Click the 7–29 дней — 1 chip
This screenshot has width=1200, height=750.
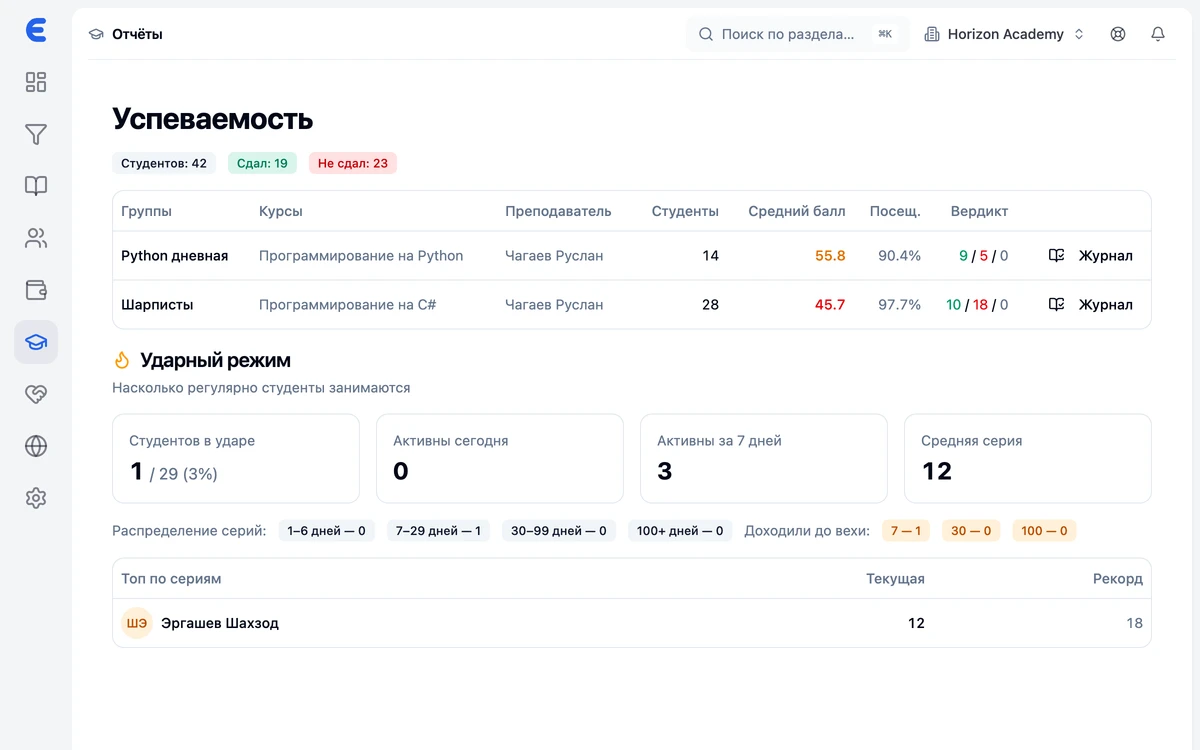click(x=438, y=531)
